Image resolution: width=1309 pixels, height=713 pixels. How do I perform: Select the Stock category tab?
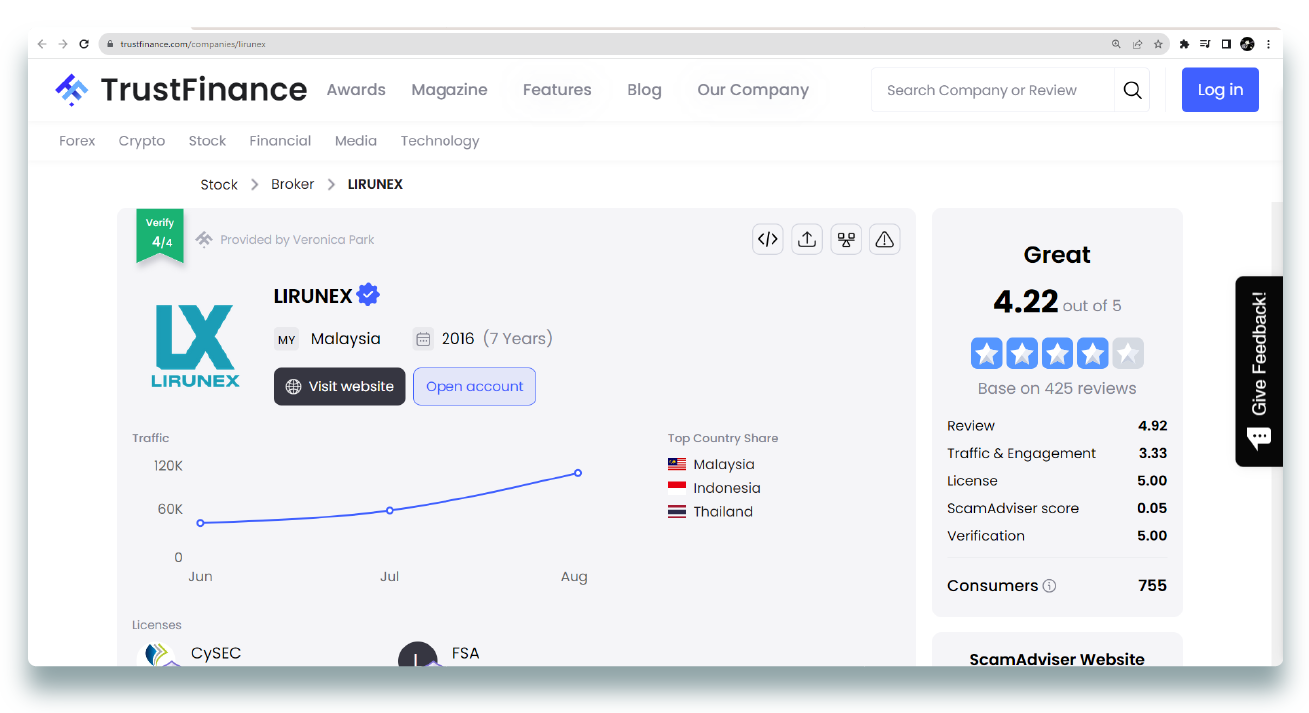[207, 141]
